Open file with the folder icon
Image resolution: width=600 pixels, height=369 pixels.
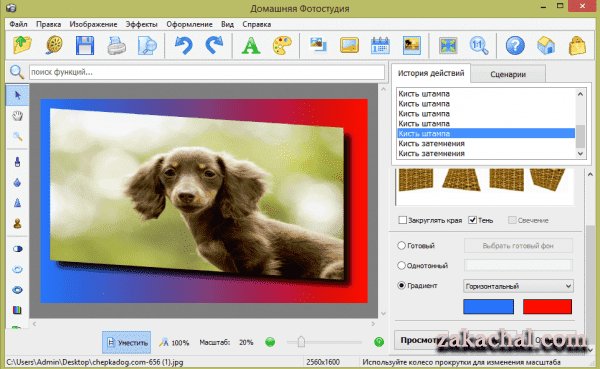click(x=23, y=45)
